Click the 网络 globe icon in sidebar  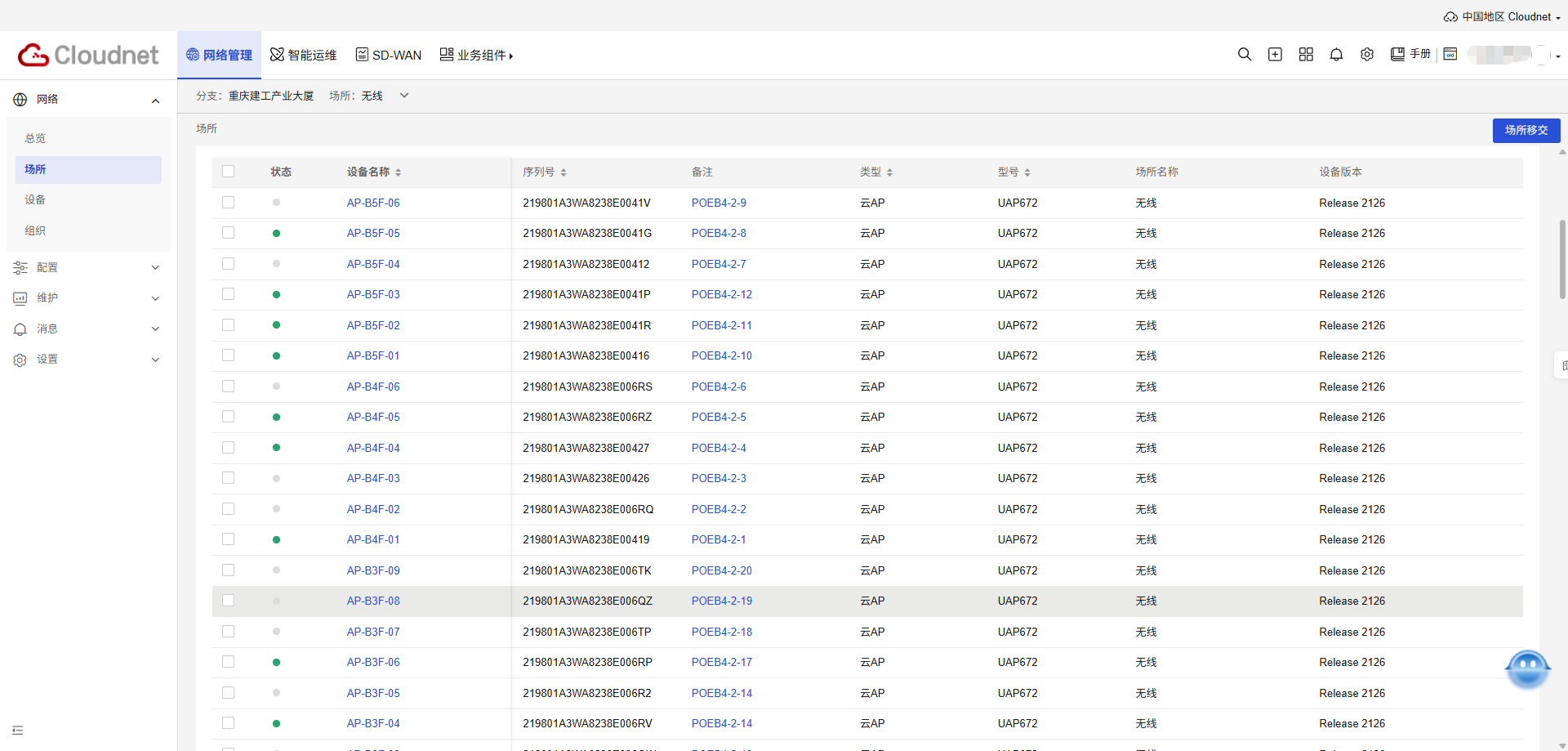[20, 100]
